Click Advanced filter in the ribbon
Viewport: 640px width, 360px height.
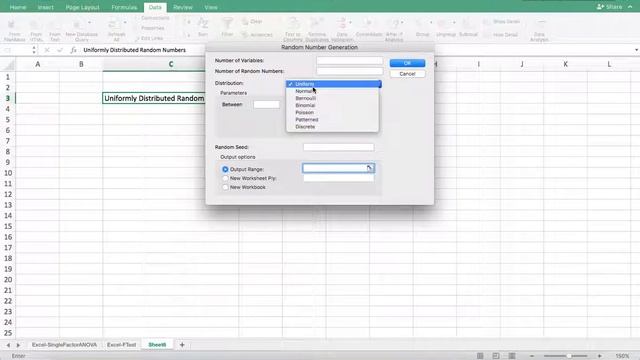(257, 35)
